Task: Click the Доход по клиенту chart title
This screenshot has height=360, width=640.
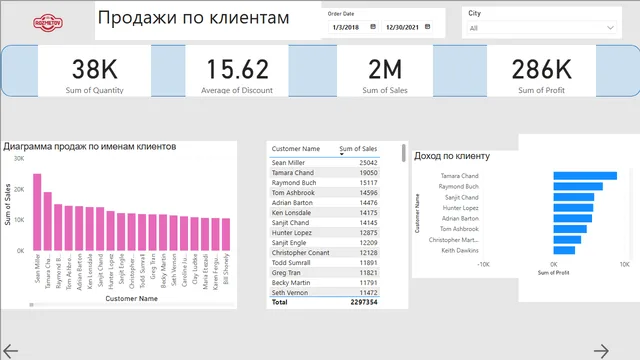Action: pyautogui.click(x=452, y=156)
